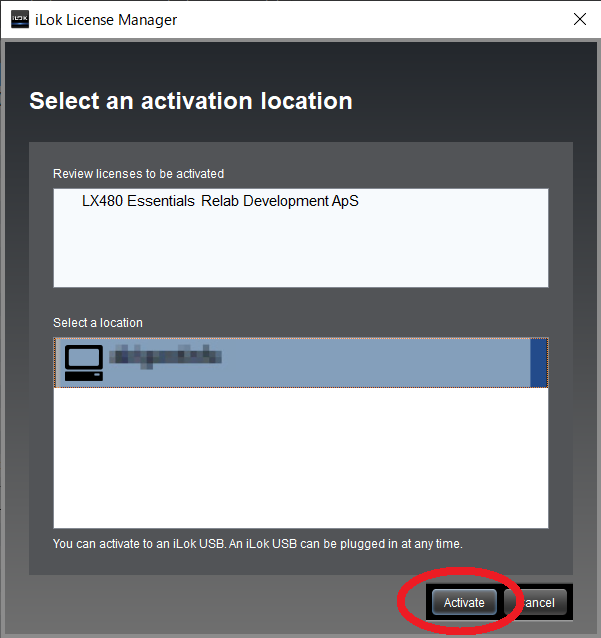Click the dark blue strip on selected row
The height and width of the screenshot is (638, 601).
pyautogui.click(x=538, y=362)
